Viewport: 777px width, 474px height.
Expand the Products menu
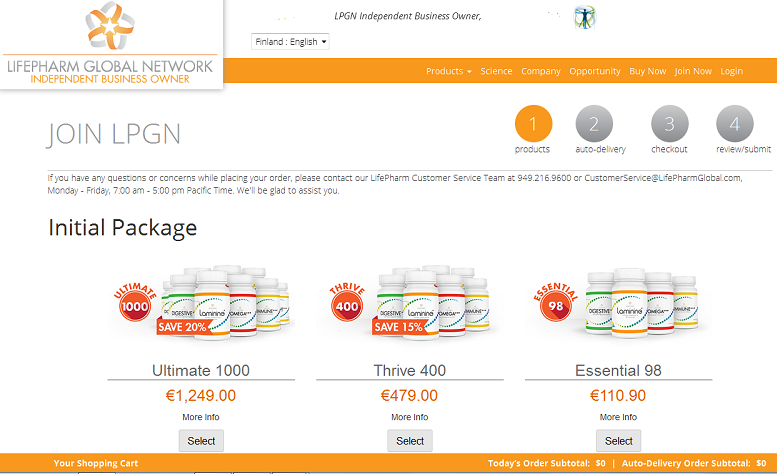click(x=448, y=71)
